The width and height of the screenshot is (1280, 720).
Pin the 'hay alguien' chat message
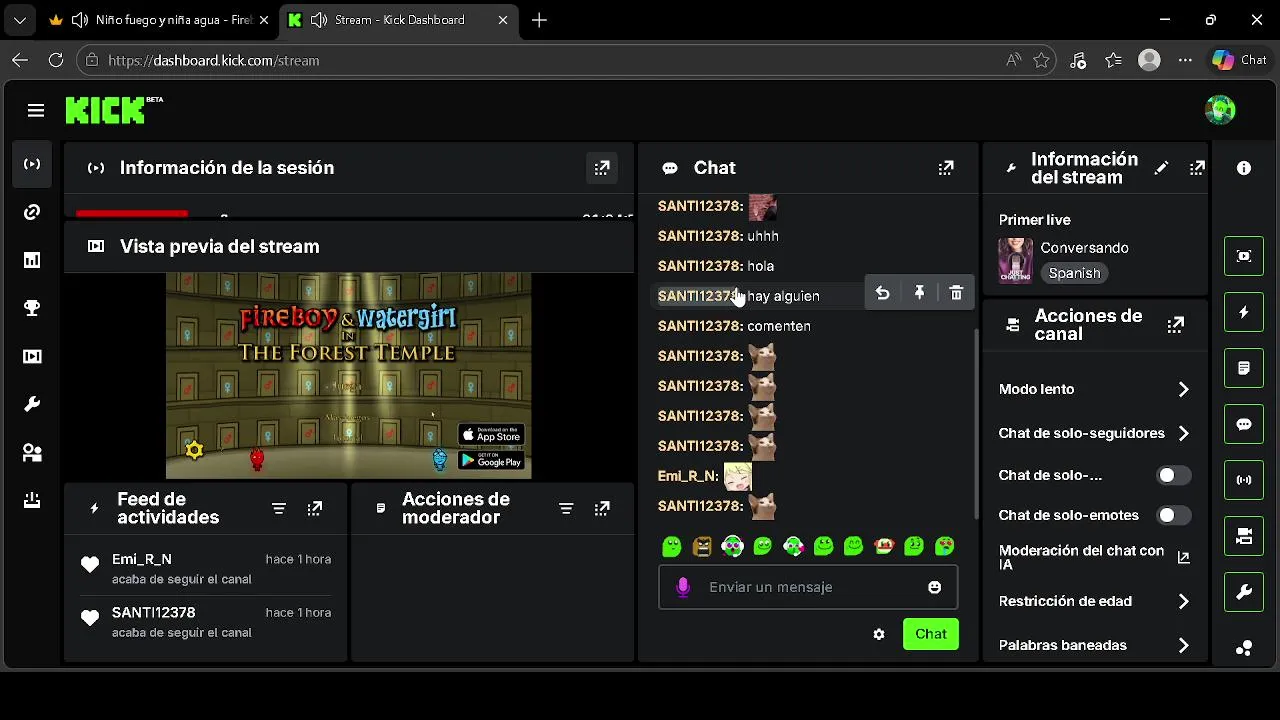pyautogui.click(x=919, y=293)
